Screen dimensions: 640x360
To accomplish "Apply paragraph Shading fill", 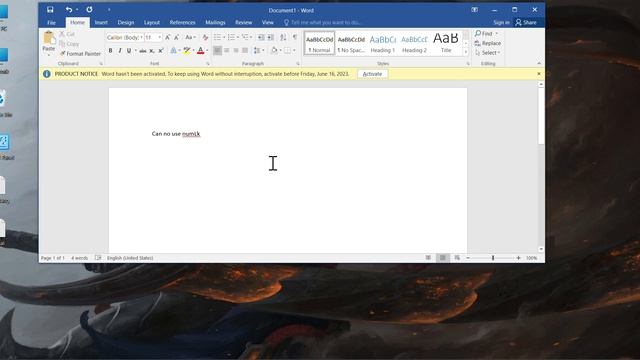I will click(274, 51).
